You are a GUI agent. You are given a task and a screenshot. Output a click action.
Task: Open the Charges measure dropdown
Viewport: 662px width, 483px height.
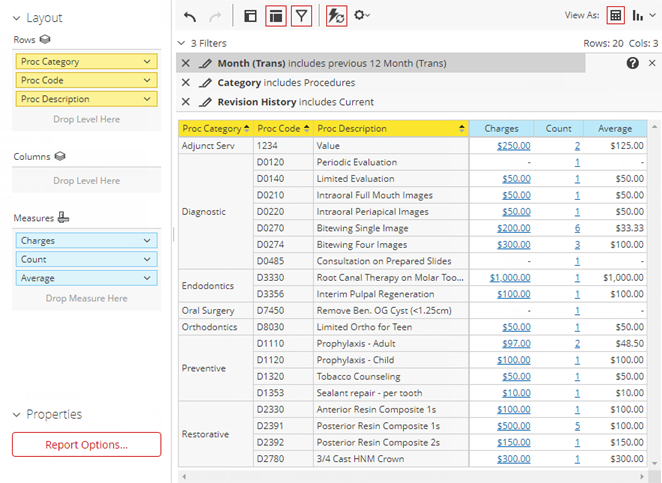click(148, 241)
